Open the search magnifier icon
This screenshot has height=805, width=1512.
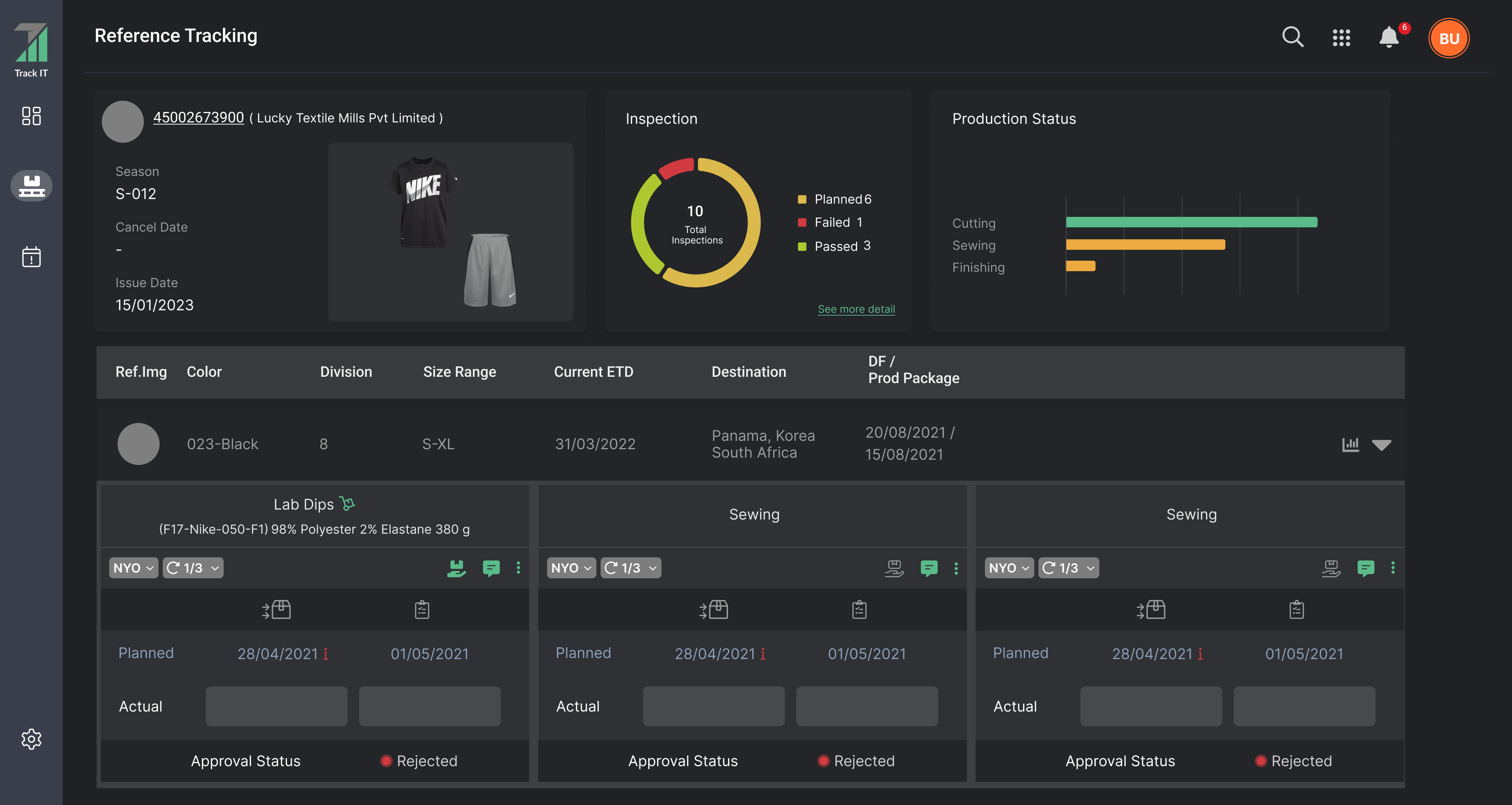click(1293, 37)
